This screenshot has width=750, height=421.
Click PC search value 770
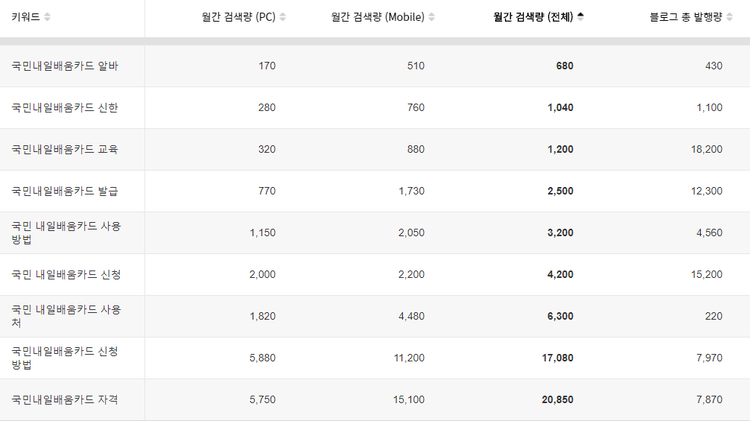pyautogui.click(x=267, y=191)
